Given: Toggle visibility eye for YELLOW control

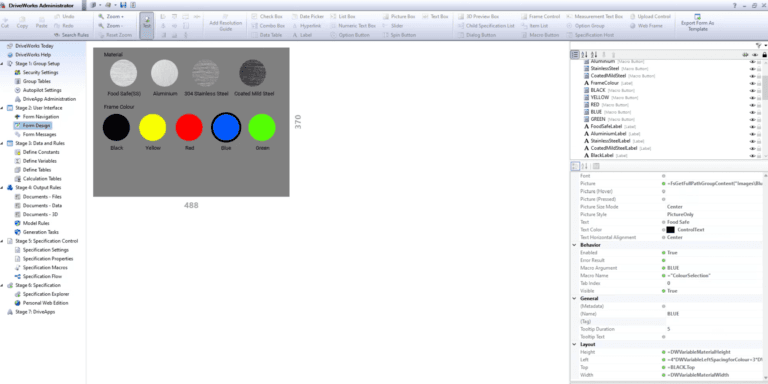Looking at the screenshot, I should pos(752,97).
